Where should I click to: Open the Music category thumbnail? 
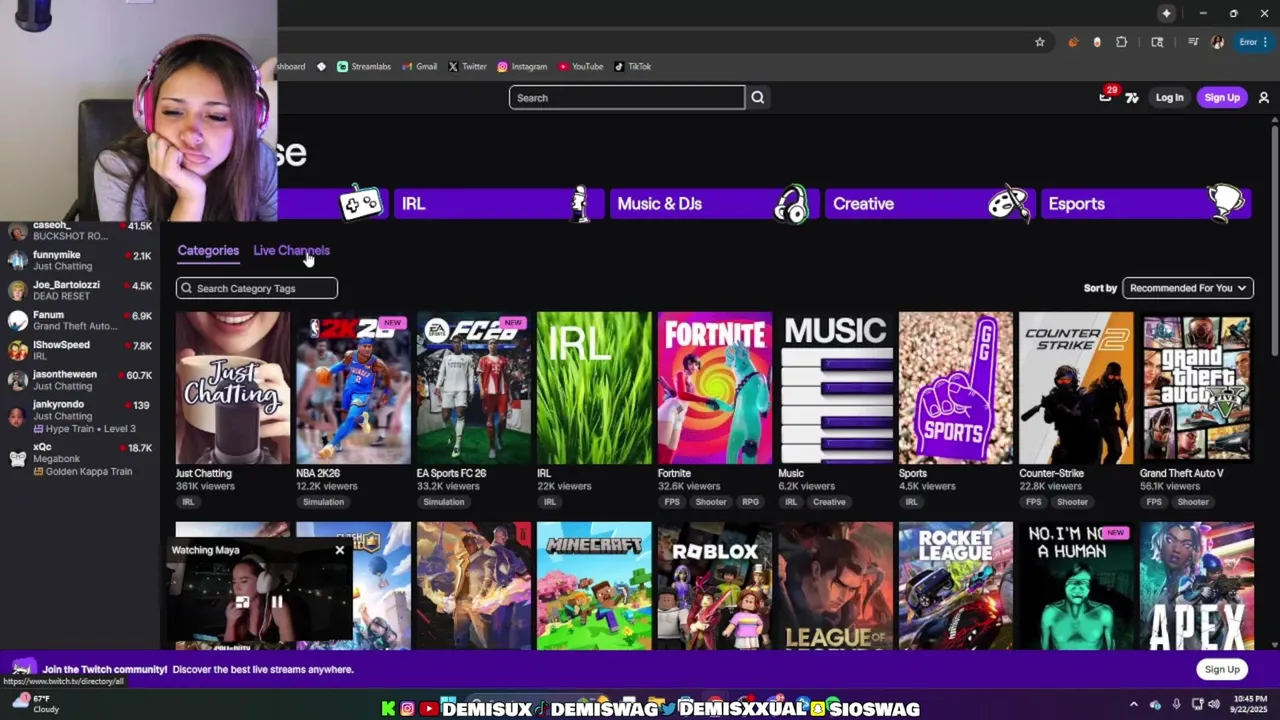click(835, 388)
